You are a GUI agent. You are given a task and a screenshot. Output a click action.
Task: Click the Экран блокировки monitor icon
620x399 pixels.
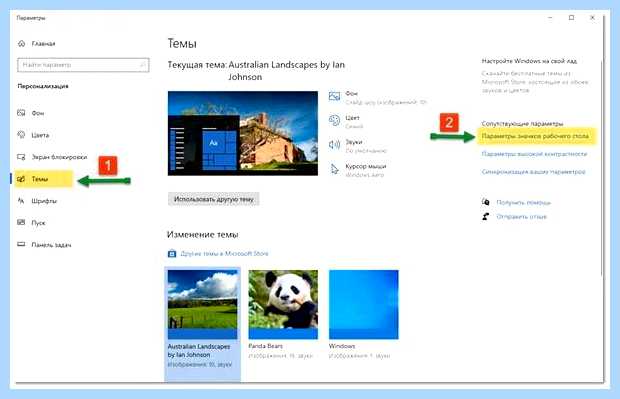coord(21,157)
